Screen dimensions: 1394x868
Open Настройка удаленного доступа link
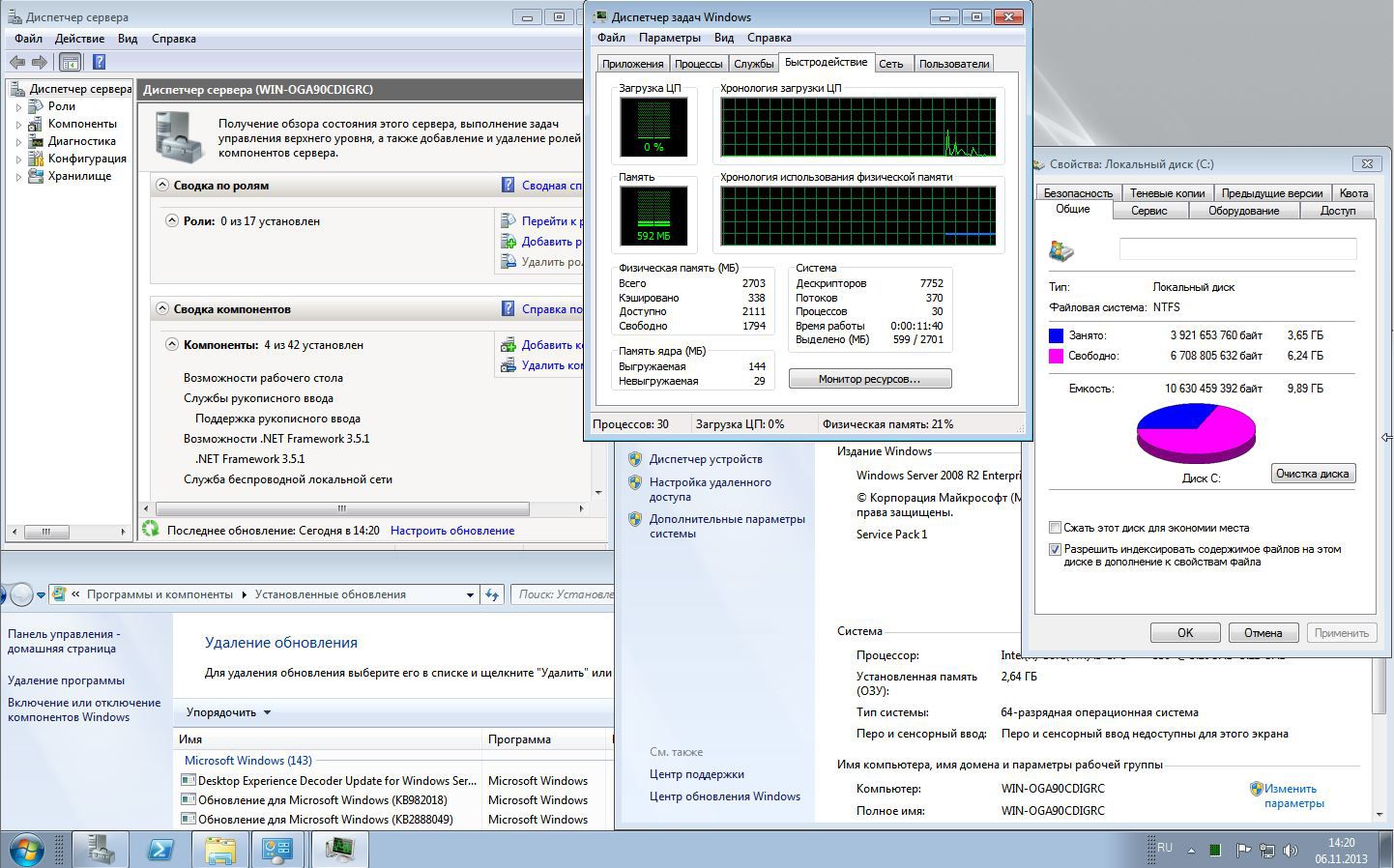click(711, 489)
